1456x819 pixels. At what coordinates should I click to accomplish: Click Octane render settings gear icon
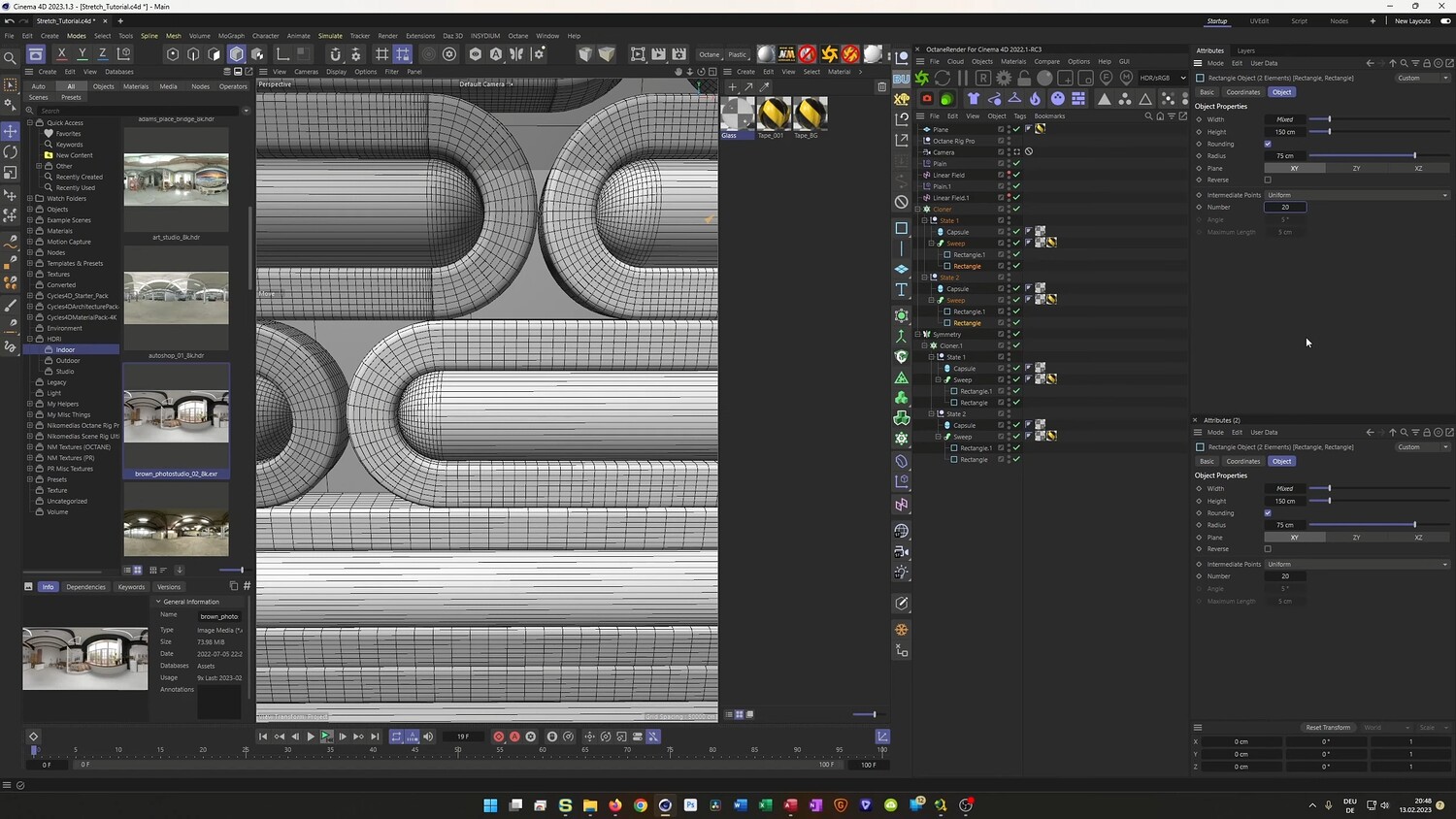(1004, 78)
